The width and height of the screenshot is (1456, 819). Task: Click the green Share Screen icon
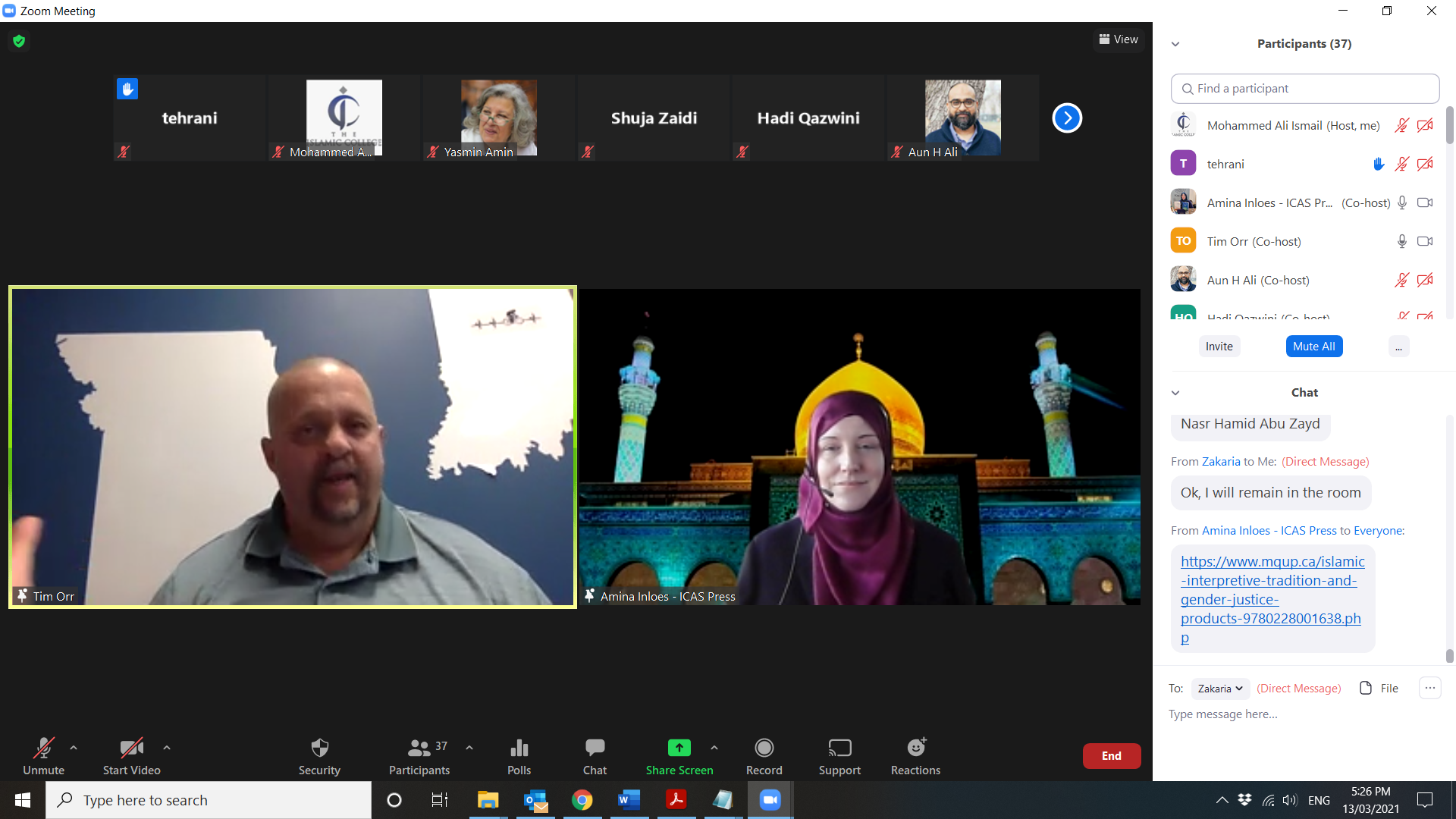coord(679,748)
